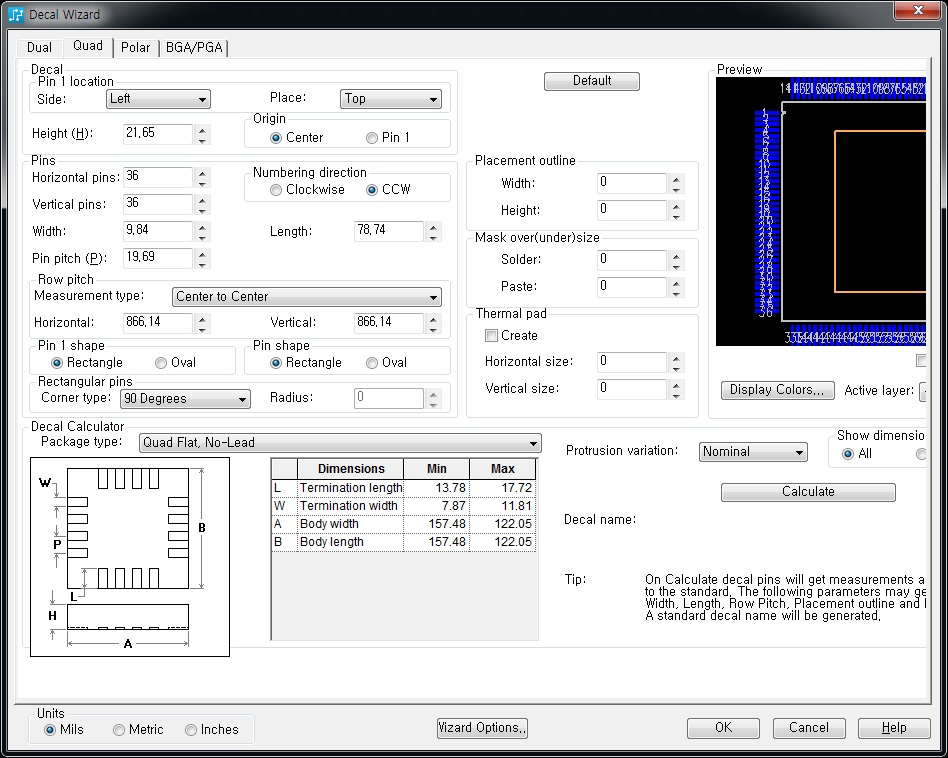Increase Horizontal pins count spinner up

click(203, 172)
